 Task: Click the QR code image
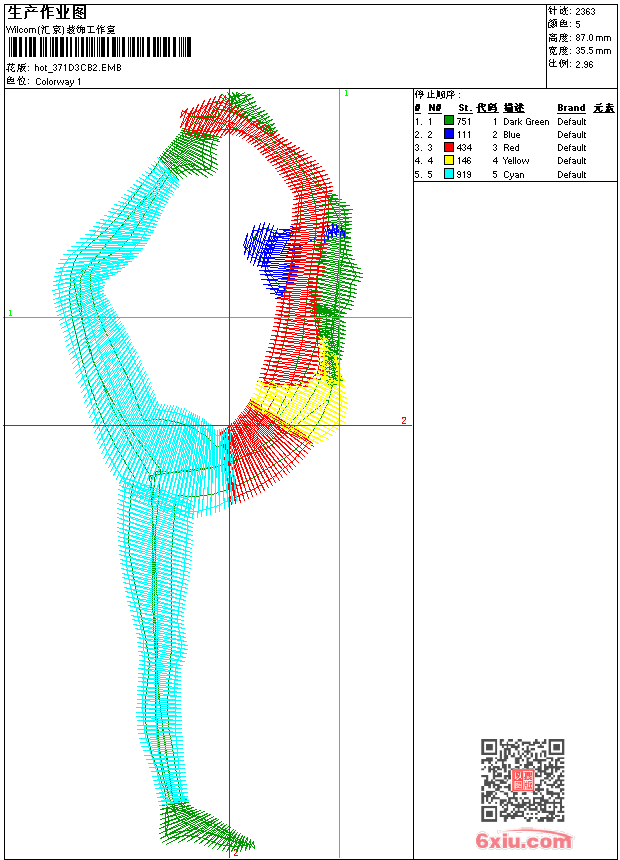coord(523,780)
